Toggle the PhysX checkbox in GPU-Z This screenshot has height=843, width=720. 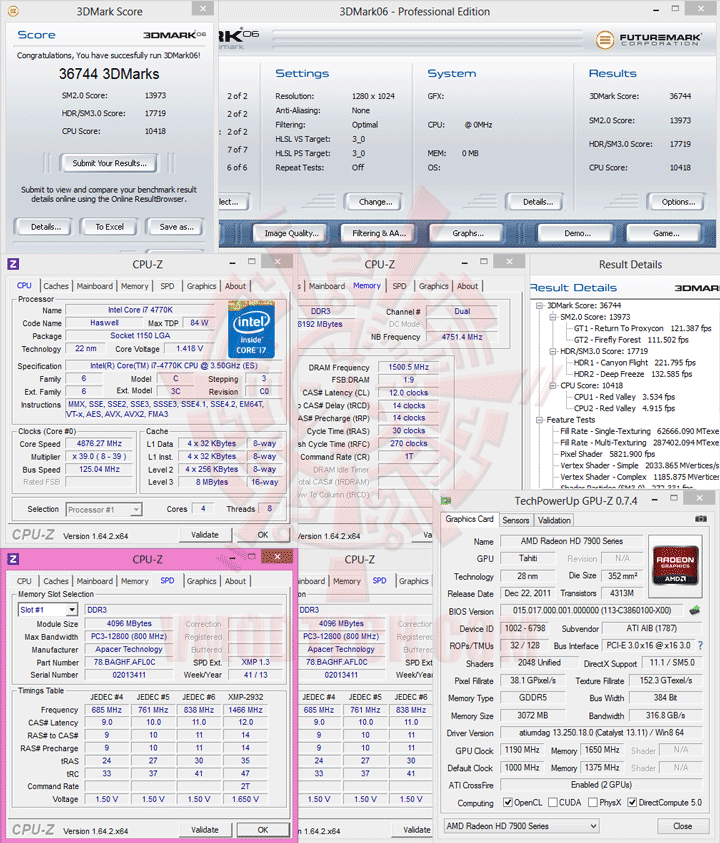click(x=593, y=803)
